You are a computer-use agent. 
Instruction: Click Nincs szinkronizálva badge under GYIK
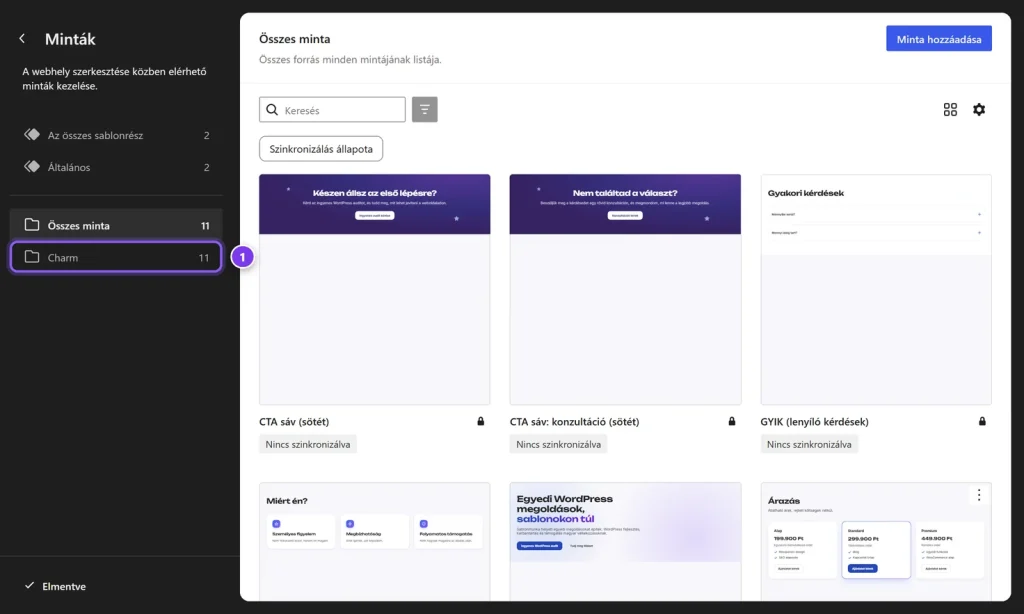tap(809, 444)
